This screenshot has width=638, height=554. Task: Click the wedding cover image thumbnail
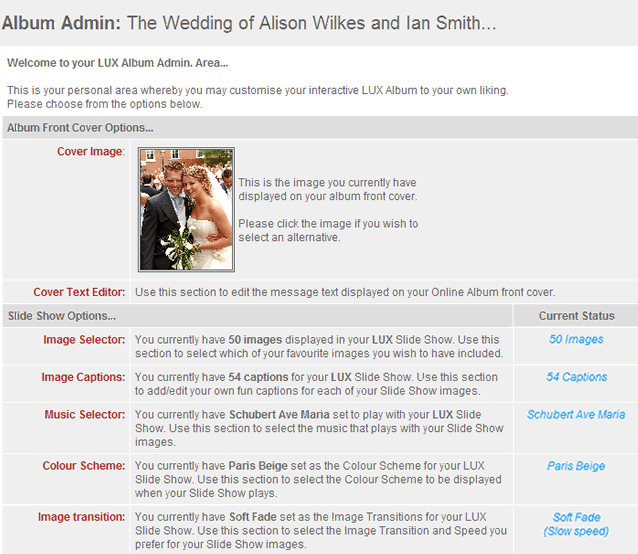[x=186, y=210]
